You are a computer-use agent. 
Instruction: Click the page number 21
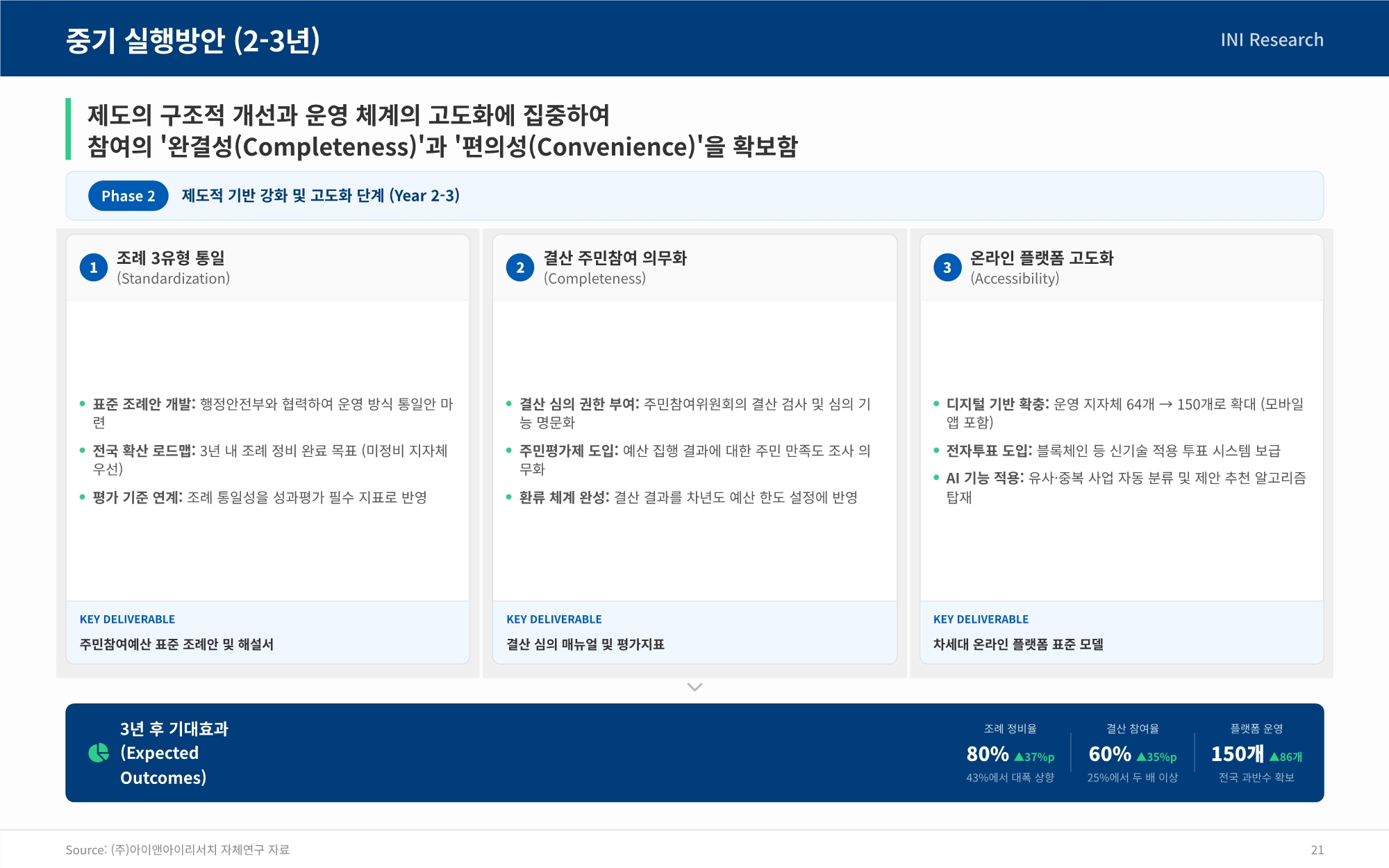pos(1317,850)
